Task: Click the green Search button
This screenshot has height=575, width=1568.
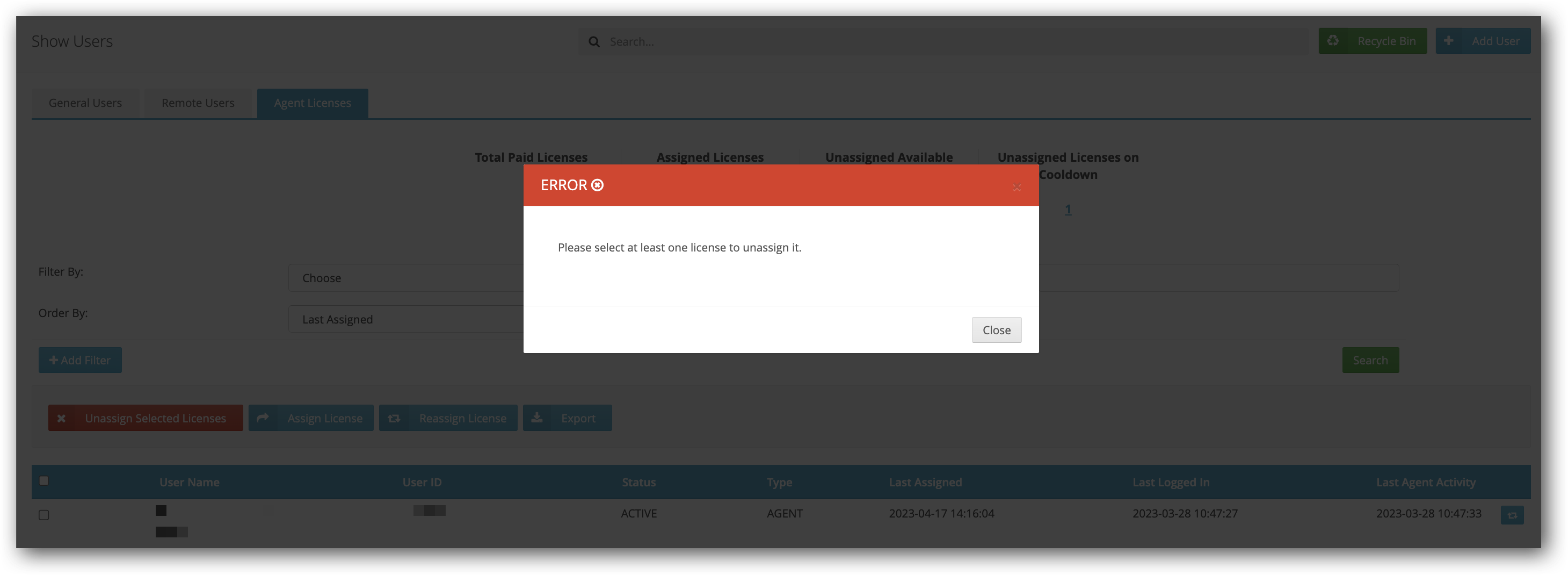Action: 1370,360
